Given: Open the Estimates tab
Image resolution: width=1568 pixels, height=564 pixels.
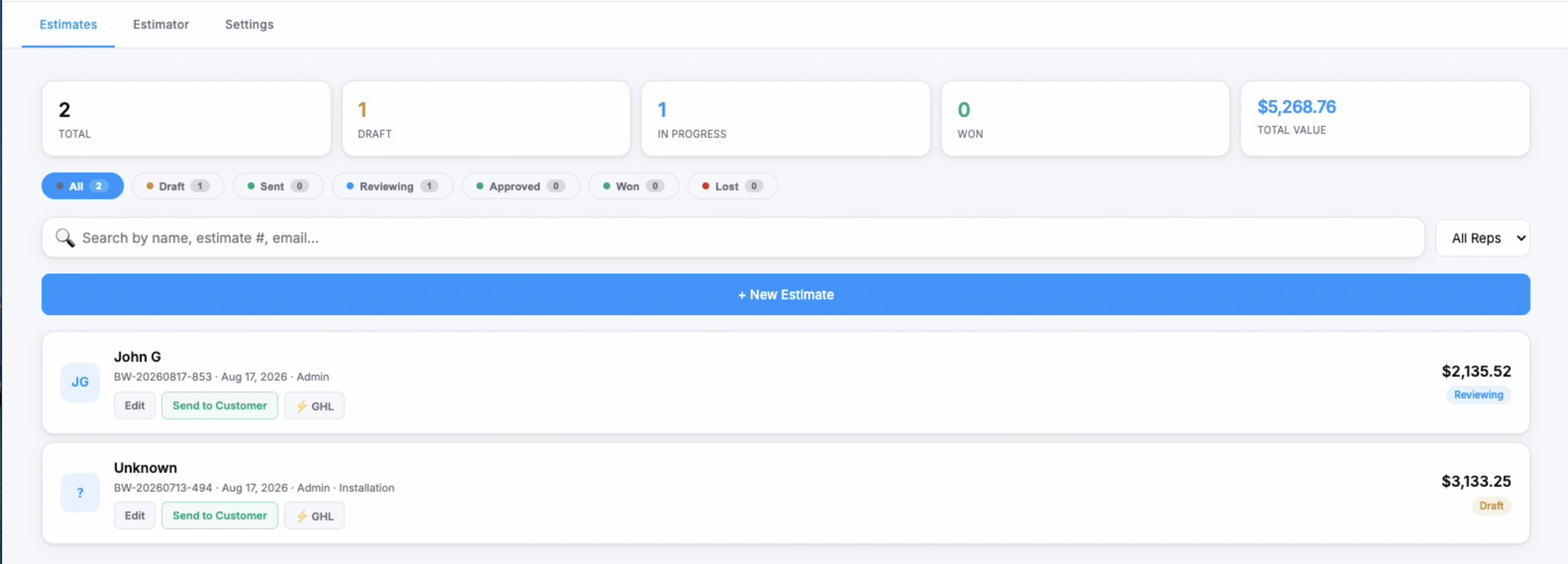Looking at the screenshot, I should pos(68,24).
